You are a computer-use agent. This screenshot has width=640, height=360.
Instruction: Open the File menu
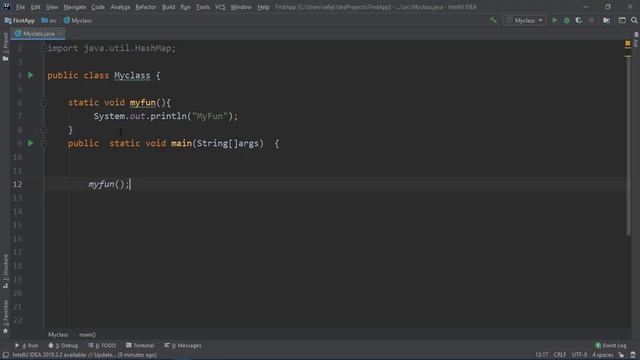(20, 7)
